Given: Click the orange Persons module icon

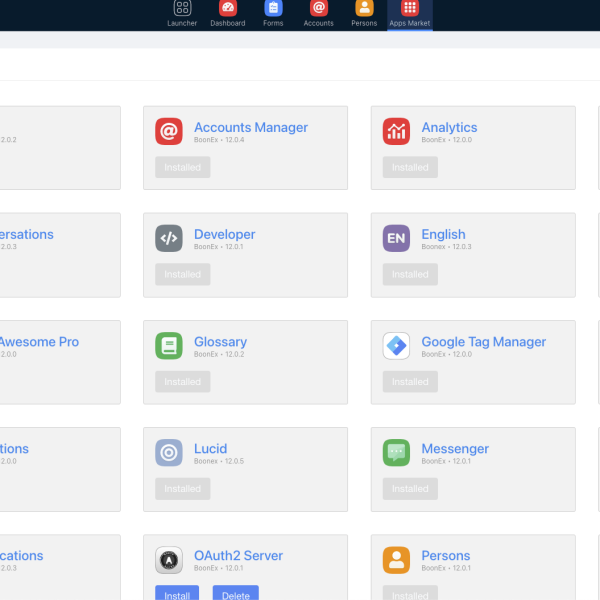Looking at the screenshot, I should point(396,560).
